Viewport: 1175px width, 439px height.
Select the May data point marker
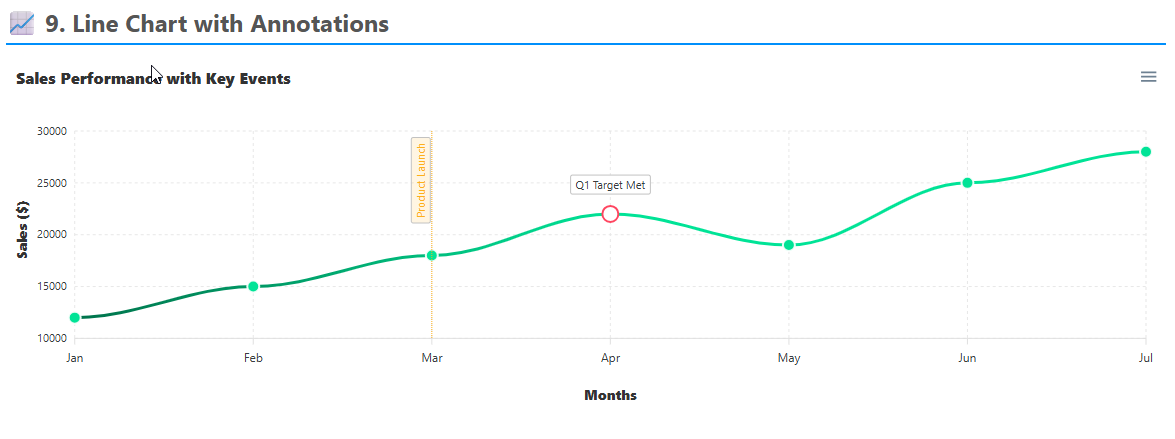pos(789,245)
